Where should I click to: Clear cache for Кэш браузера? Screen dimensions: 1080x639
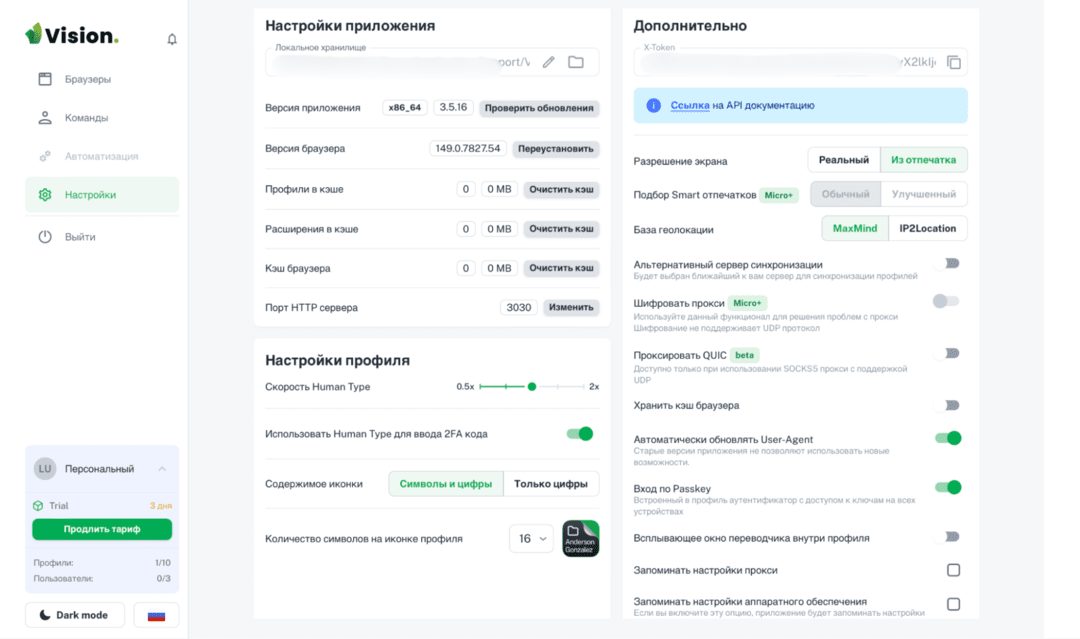(x=561, y=268)
